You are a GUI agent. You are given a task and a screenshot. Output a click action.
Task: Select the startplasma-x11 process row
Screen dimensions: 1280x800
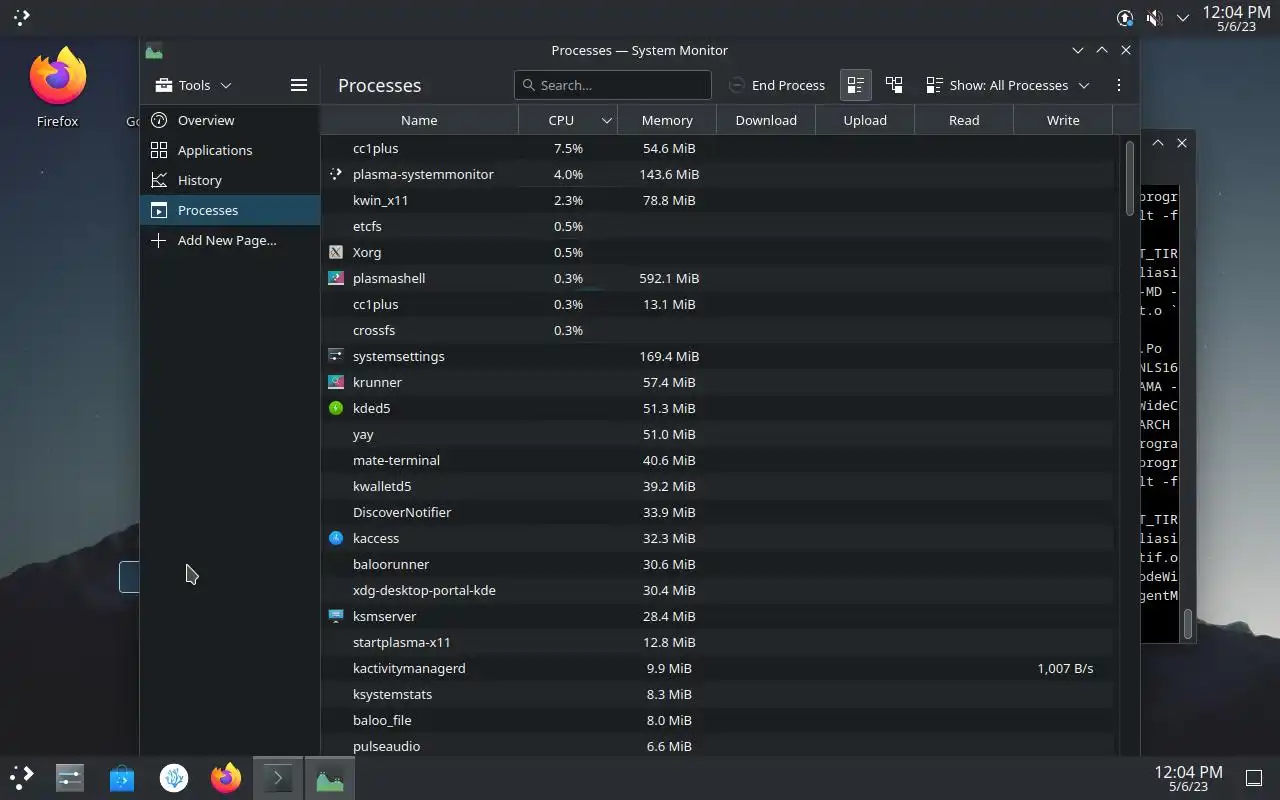point(716,642)
